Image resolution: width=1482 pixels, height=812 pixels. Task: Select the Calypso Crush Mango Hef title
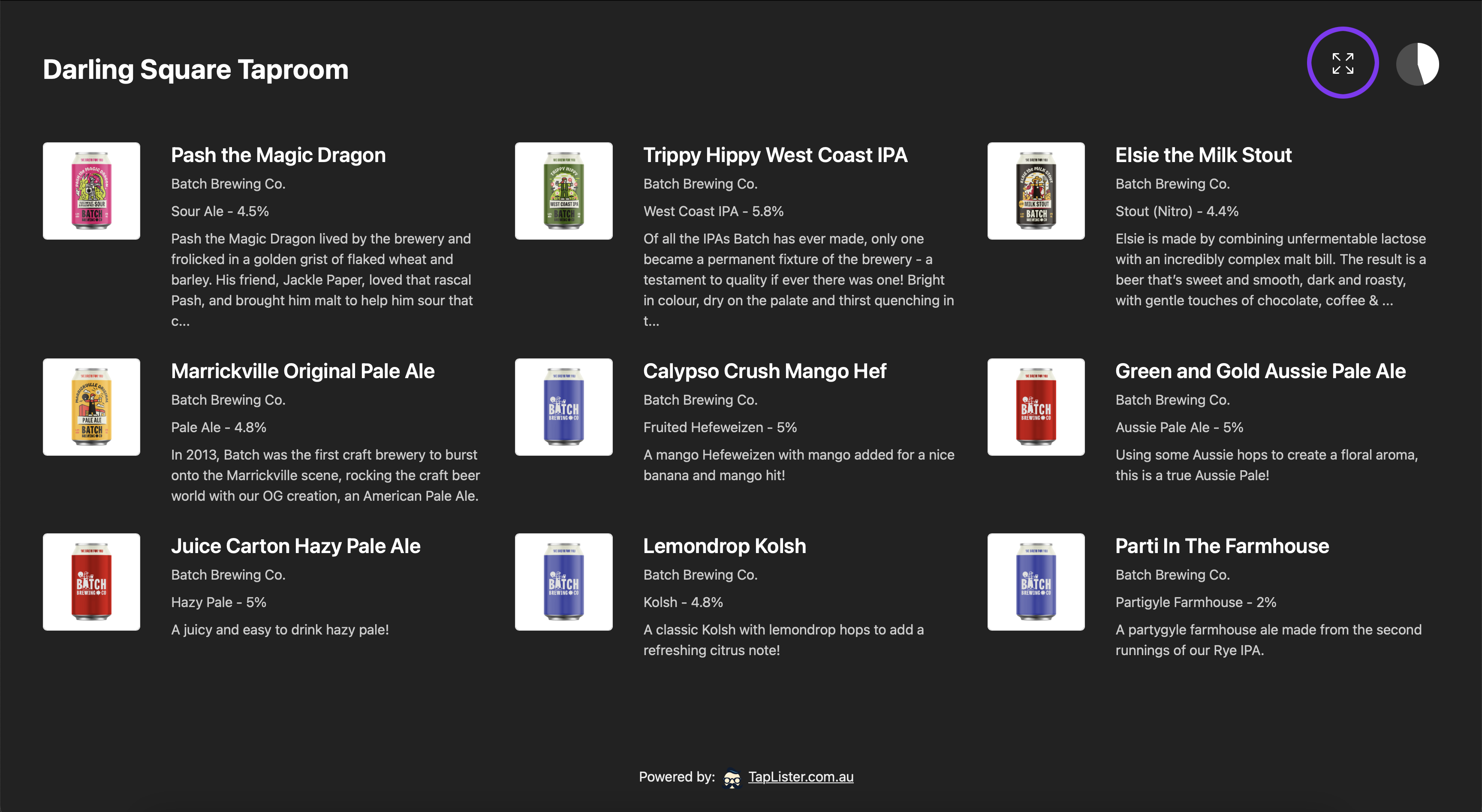(x=765, y=372)
